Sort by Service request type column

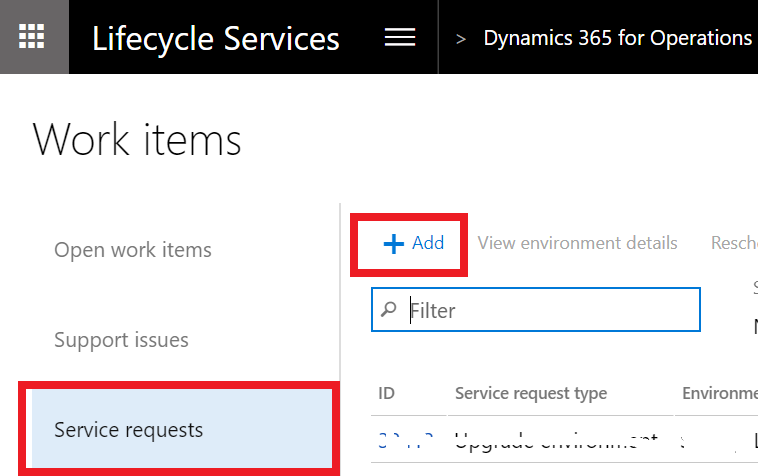coord(531,393)
